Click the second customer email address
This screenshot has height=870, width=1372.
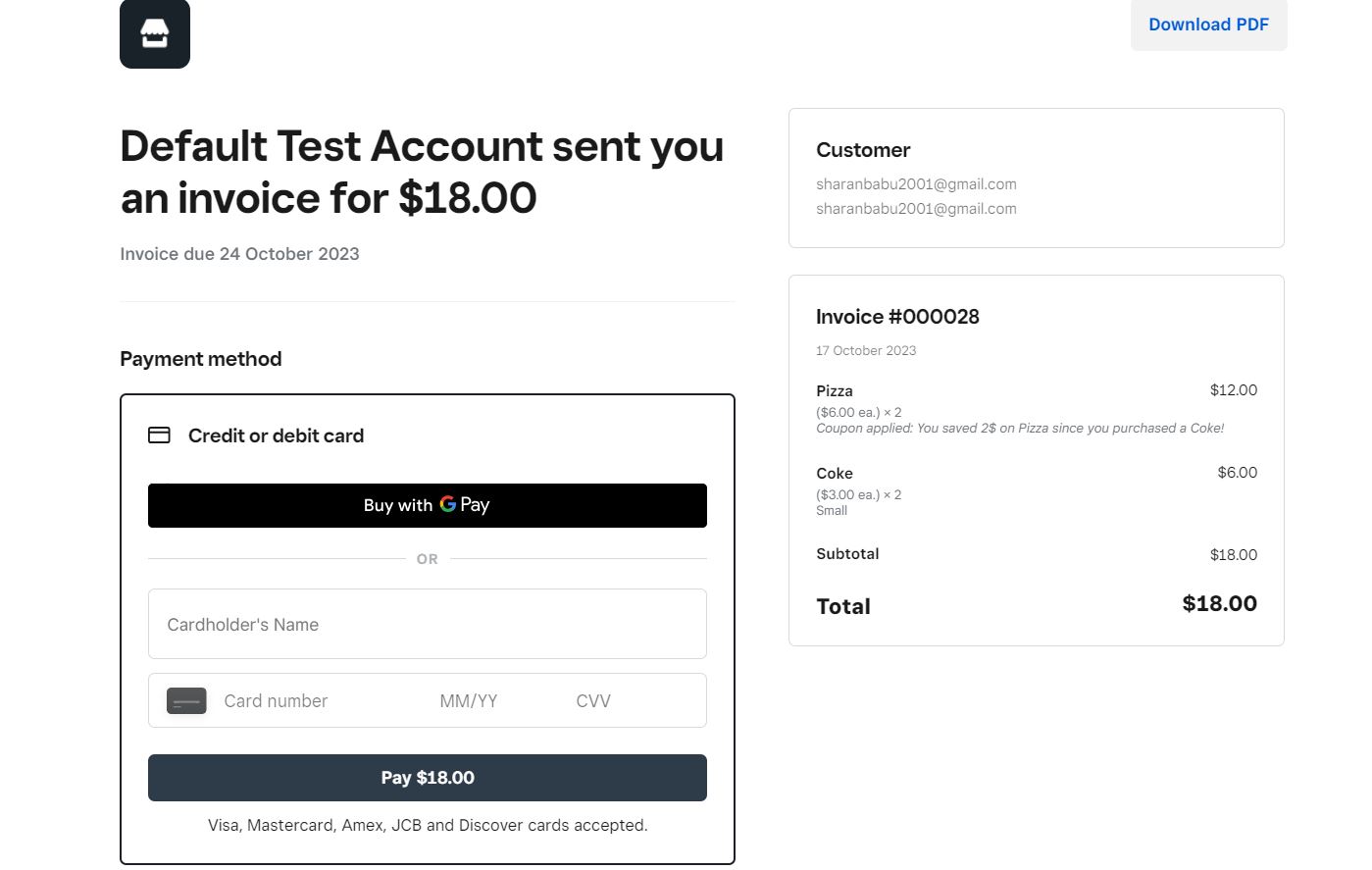[916, 209]
